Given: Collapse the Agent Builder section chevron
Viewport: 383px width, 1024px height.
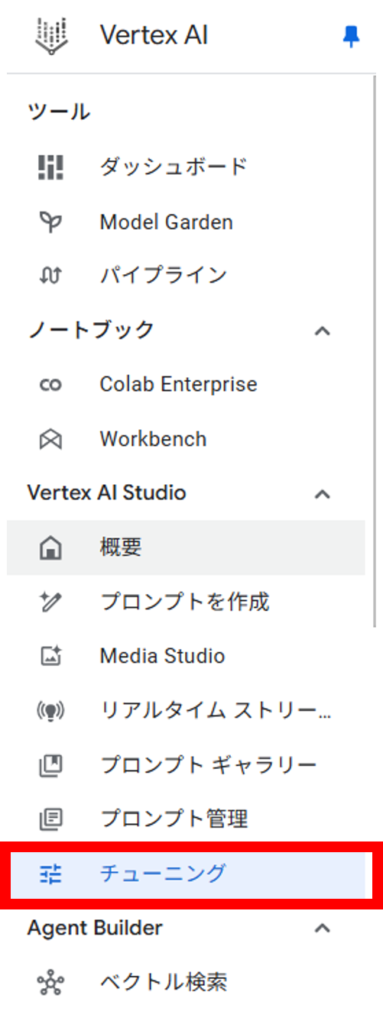Looking at the screenshot, I should pos(322,928).
